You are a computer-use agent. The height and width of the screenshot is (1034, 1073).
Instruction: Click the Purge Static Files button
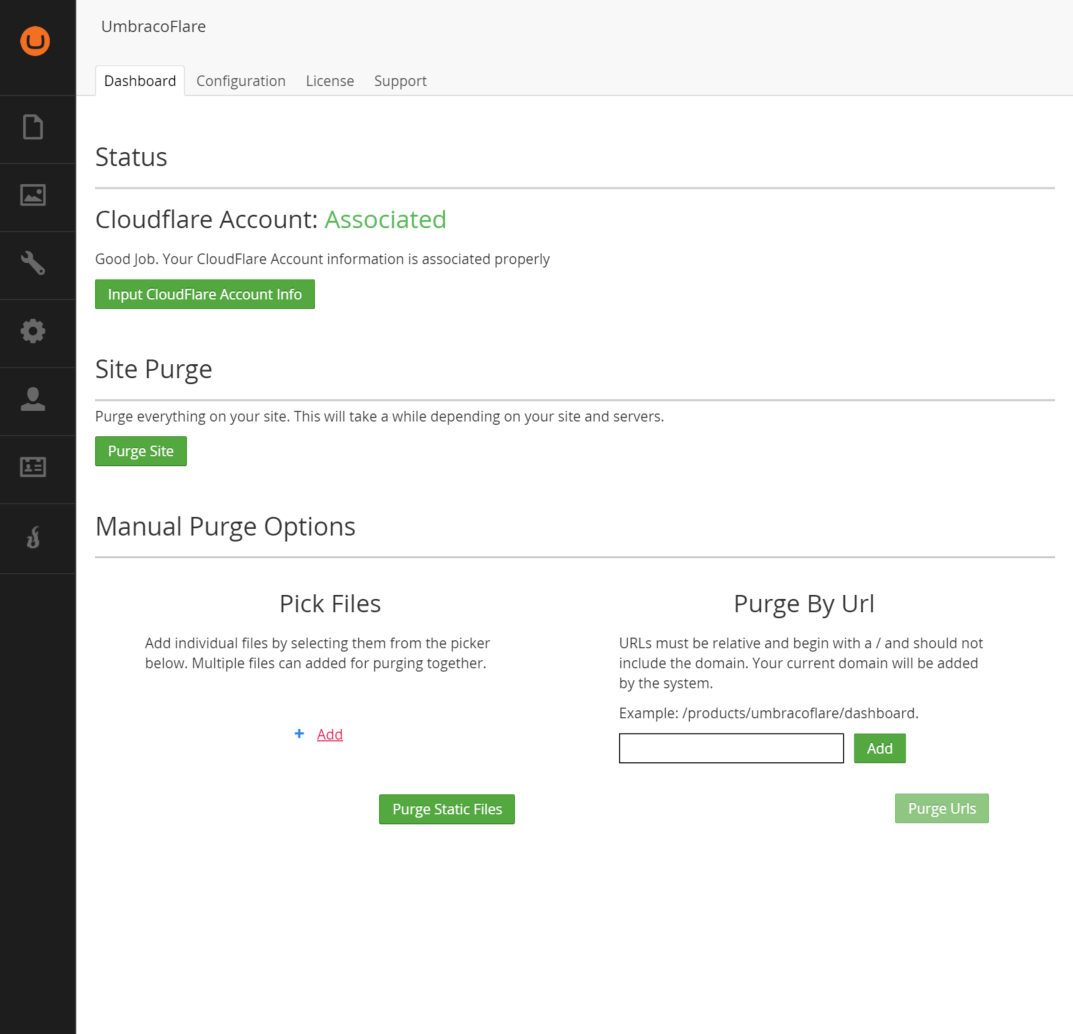point(447,809)
